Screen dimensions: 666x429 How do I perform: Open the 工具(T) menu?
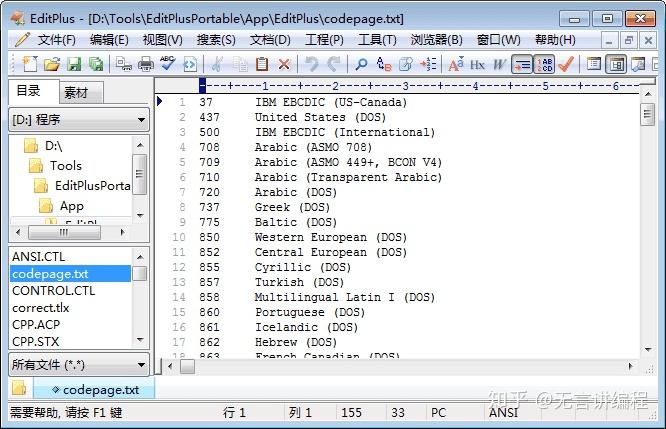[x=377, y=40]
